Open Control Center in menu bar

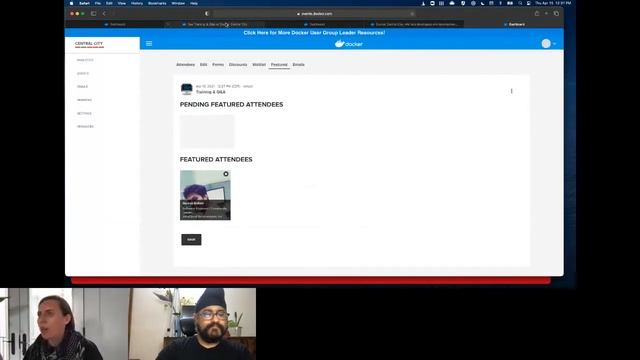(529, 3)
